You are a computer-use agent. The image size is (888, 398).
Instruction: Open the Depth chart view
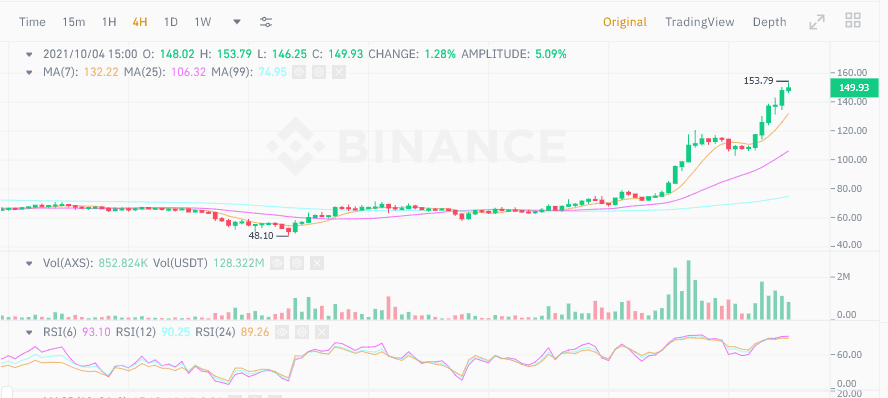[769, 22]
